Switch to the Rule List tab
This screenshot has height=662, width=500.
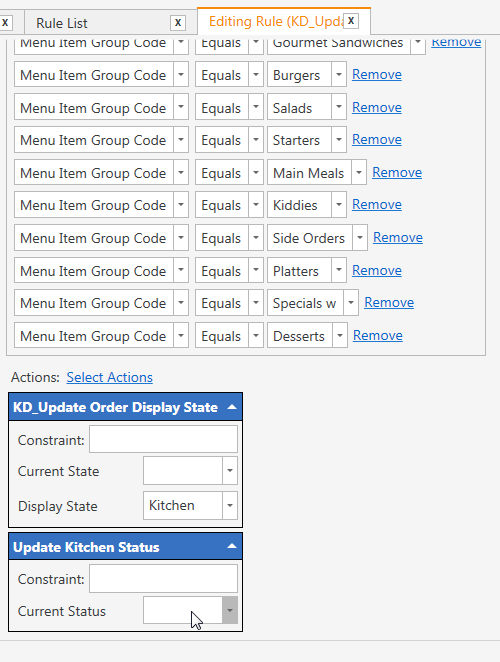coord(62,23)
